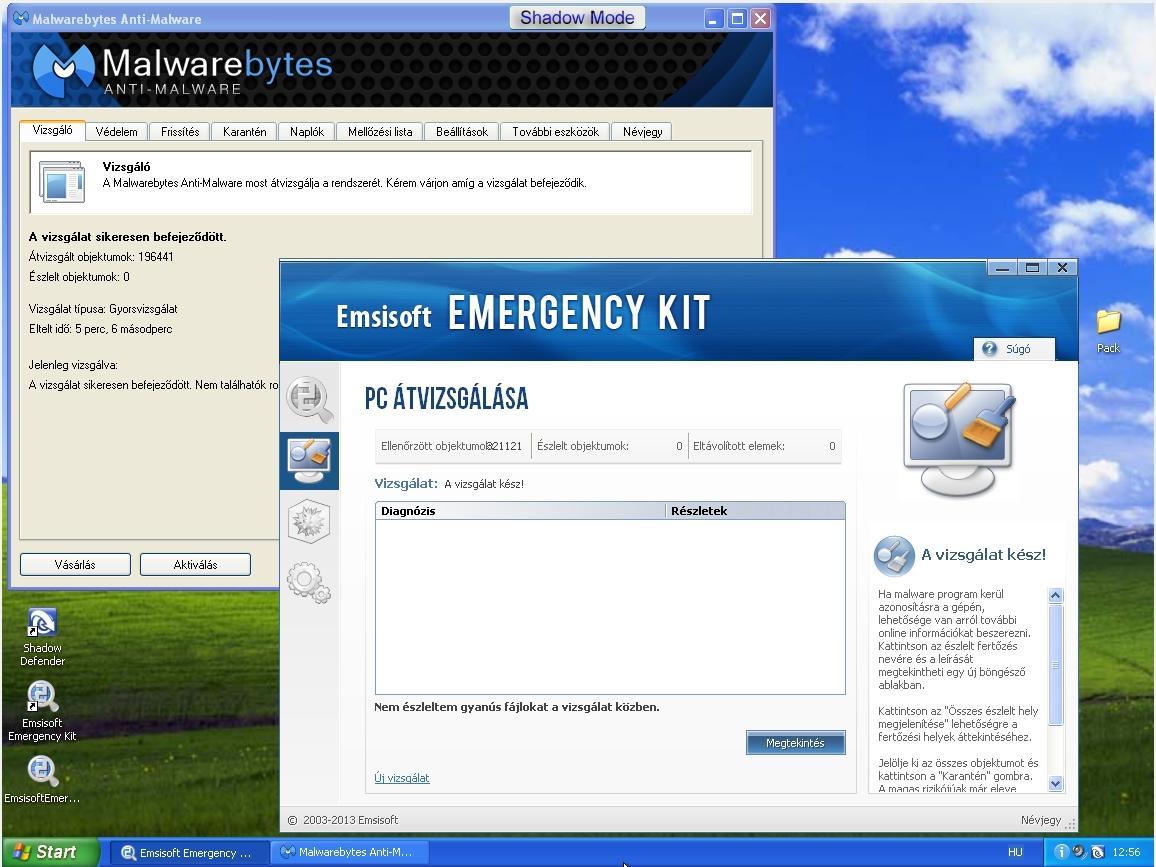The image size is (1156, 867).
Task: Open the Névjegy tab in Malwarebytes
Action: pos(642,131)
